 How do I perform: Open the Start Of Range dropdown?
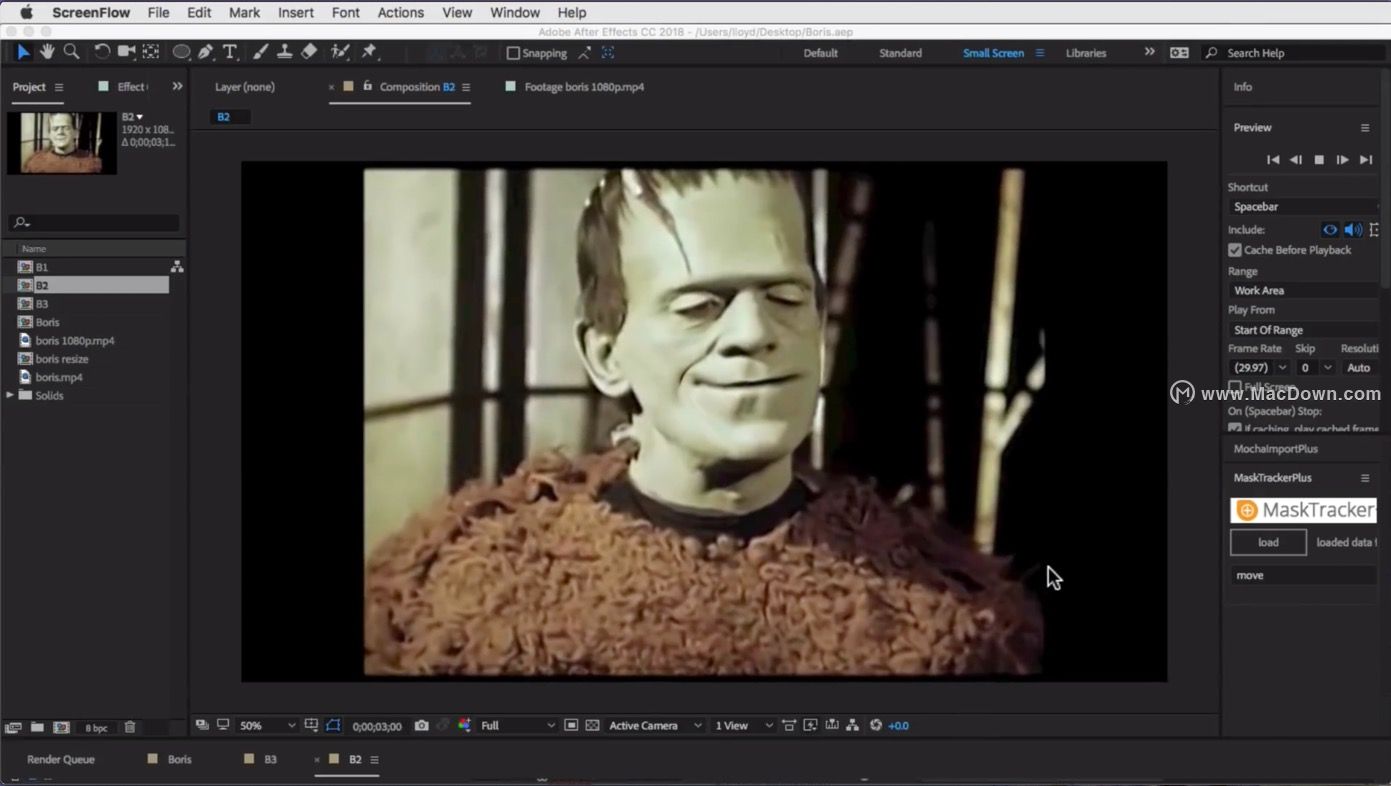tap(1304, 330)
